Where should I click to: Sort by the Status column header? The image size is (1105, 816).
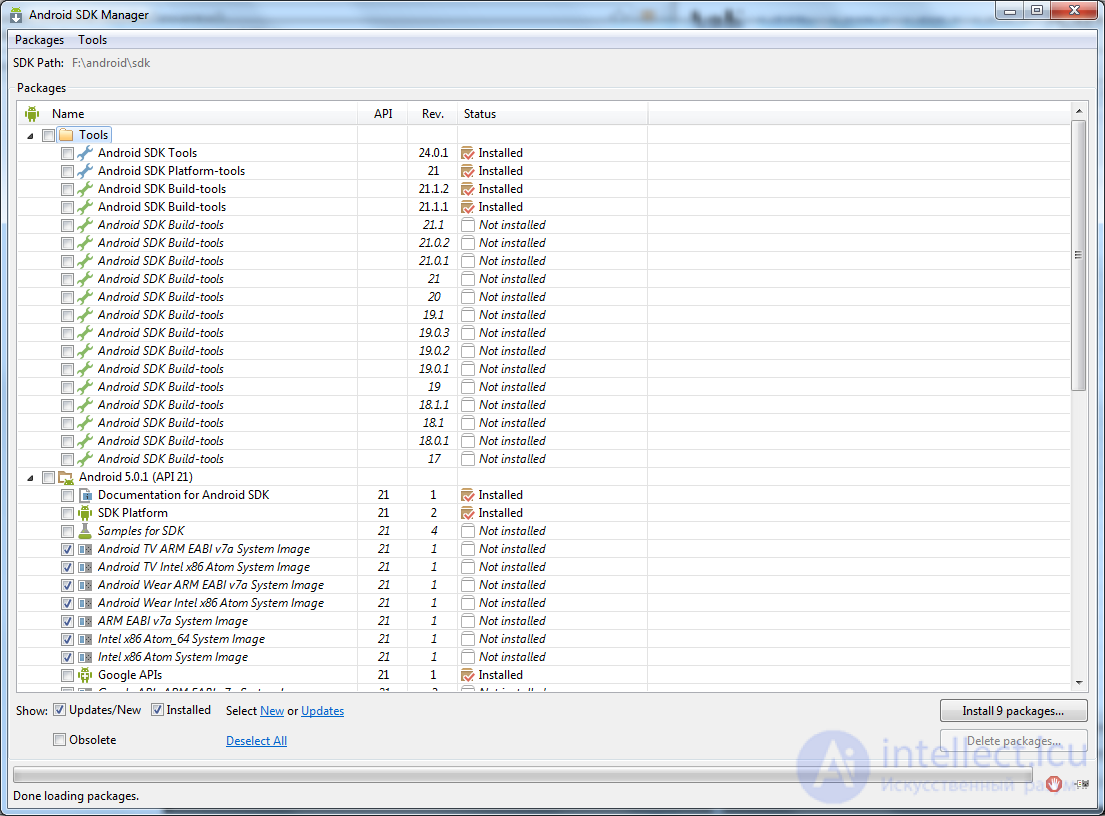pyautogui.click(x=552, y=113)
